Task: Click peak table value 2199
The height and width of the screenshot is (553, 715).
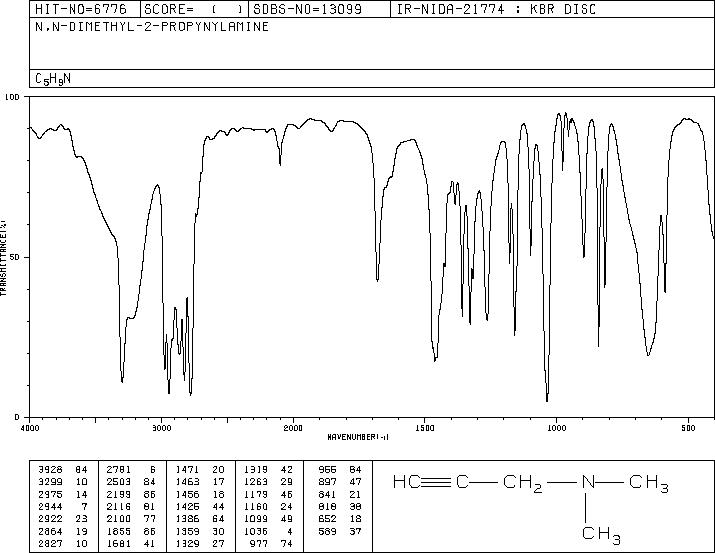Action: coord(119,494)
